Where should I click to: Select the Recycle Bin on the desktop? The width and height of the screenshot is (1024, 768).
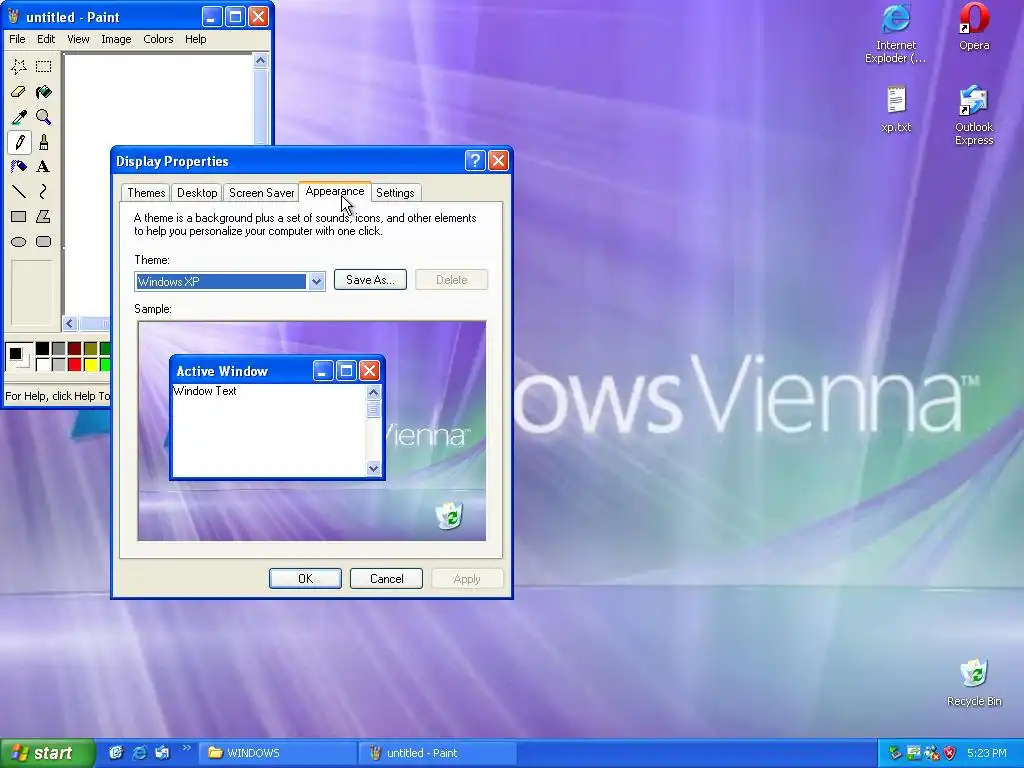click(974, 683)
